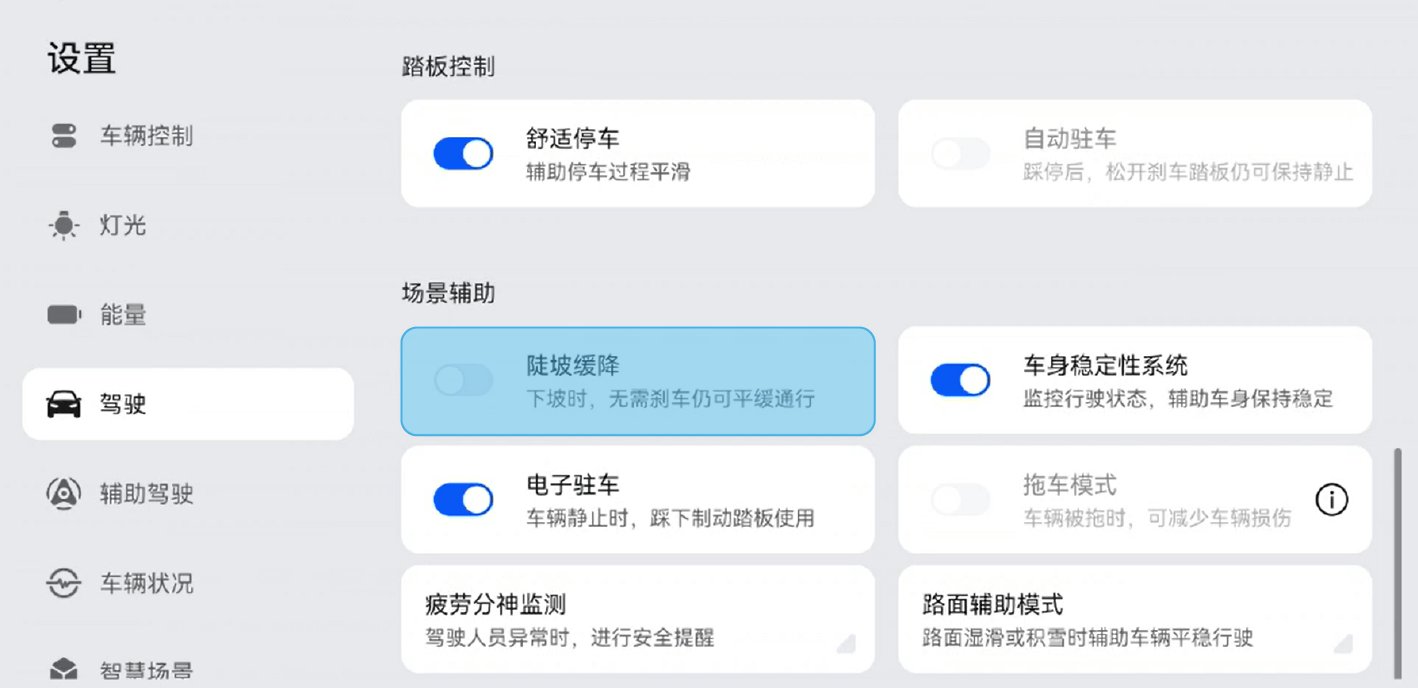The height and width of the screenshot is (688, 1418).
Task: Click the smart scene icon beside 智慧场景
Action: coord(64,669)
